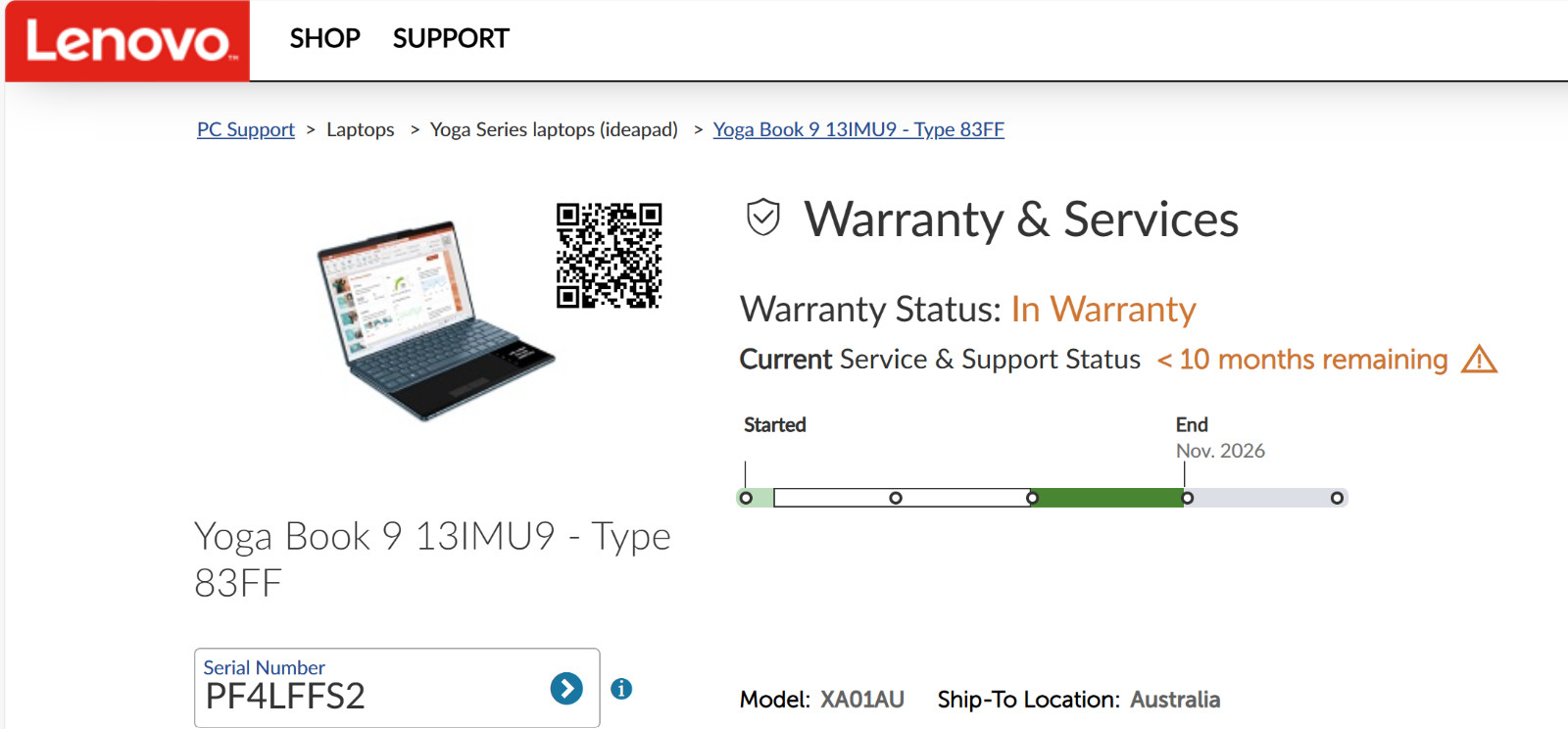The width and height of the screenshot is (1568, 729).
Task: Click the Laptops breadcrumb item
Action: [361, 129]
